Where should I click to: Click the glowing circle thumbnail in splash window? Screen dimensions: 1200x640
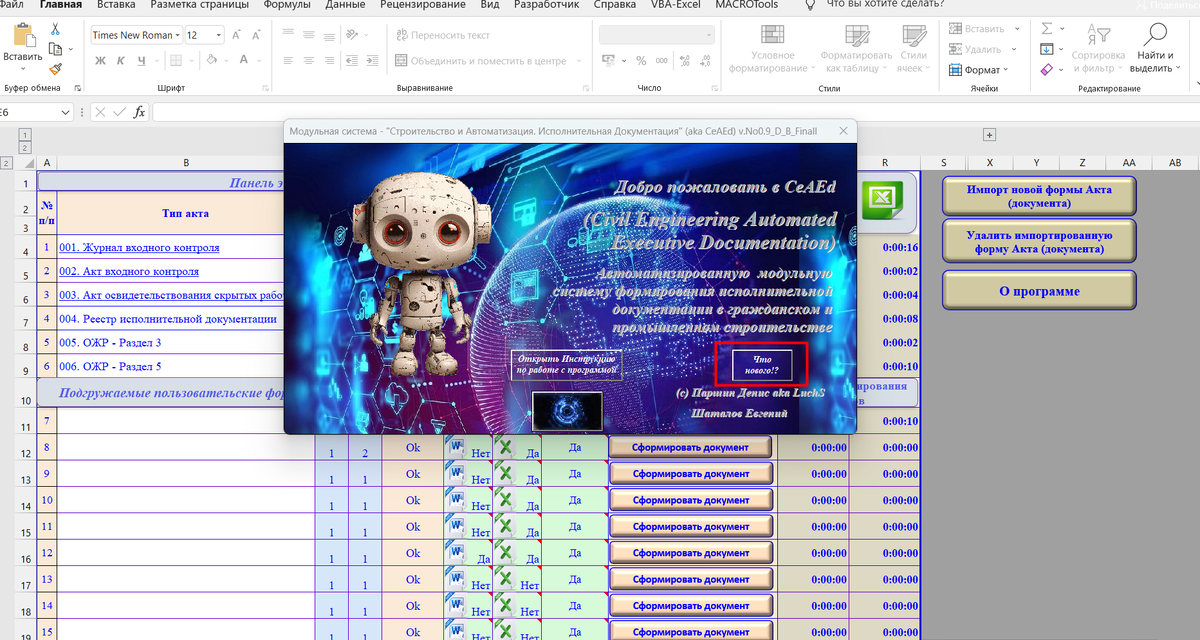click(567, 412)
